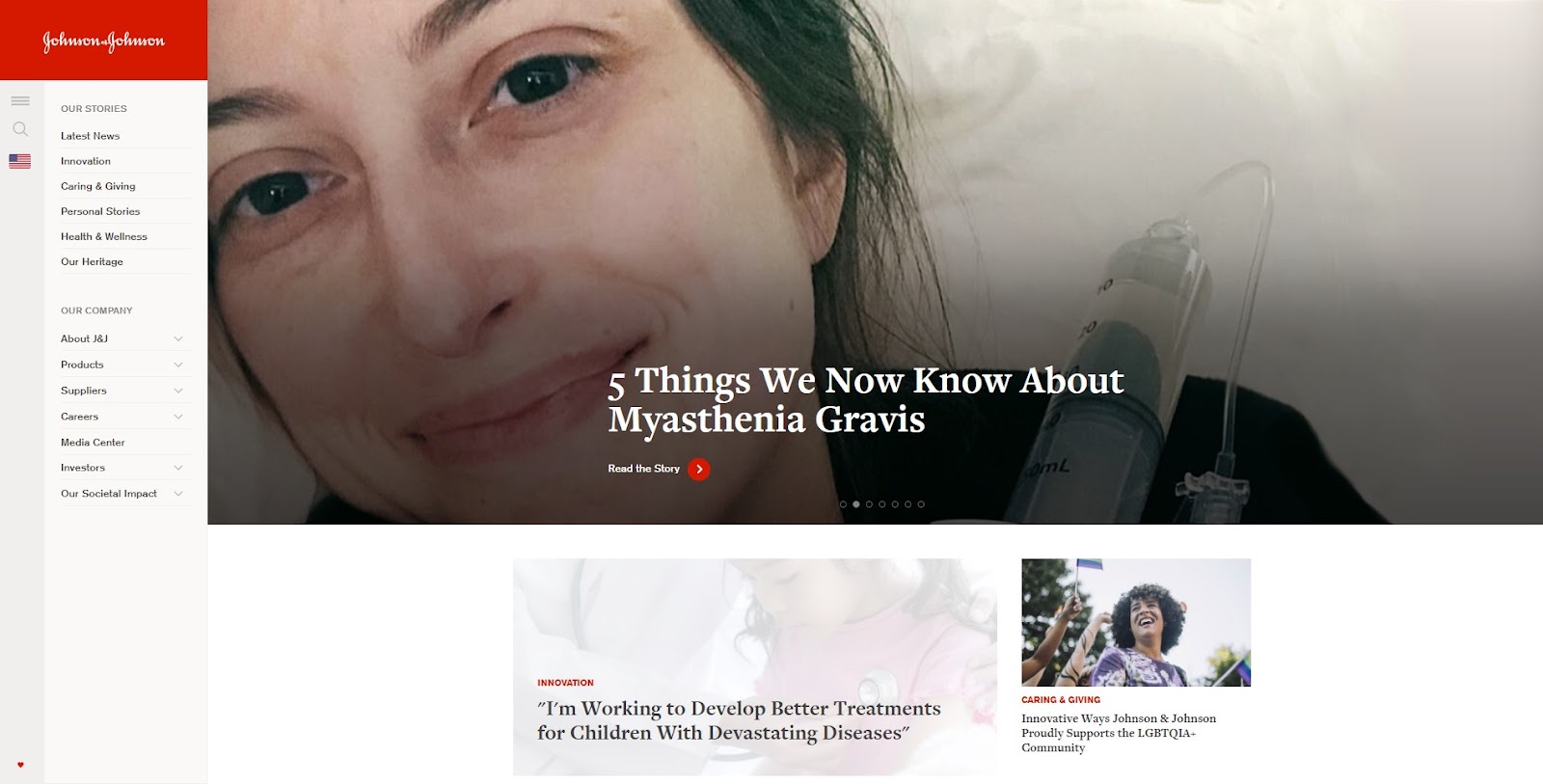
Task: Select the US flag country icon
Action: coord(20,161)
